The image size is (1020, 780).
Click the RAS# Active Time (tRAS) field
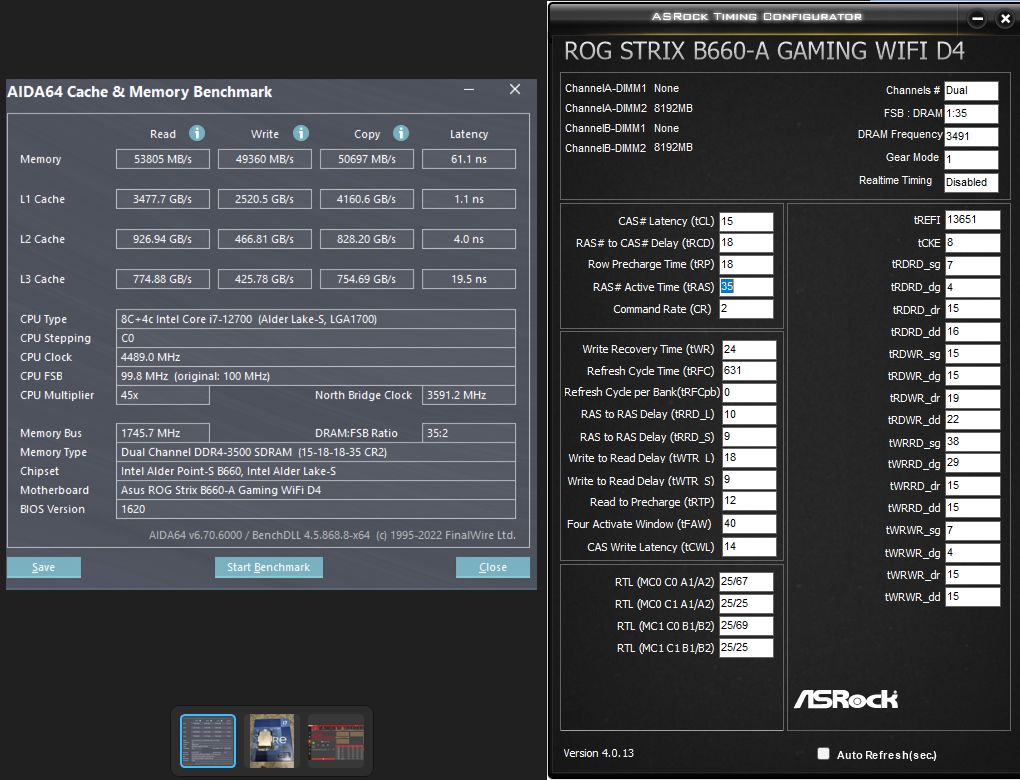click(746, 287)
